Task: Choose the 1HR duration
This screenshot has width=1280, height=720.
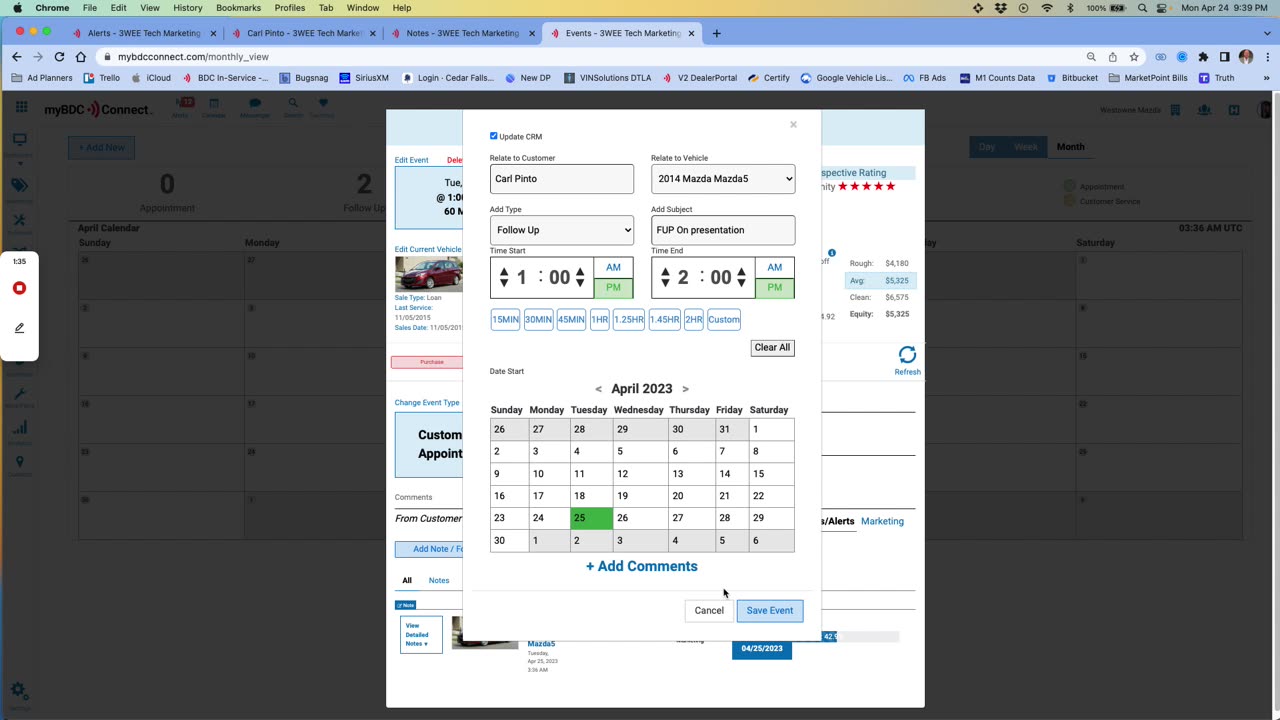Action: point(599,320)
